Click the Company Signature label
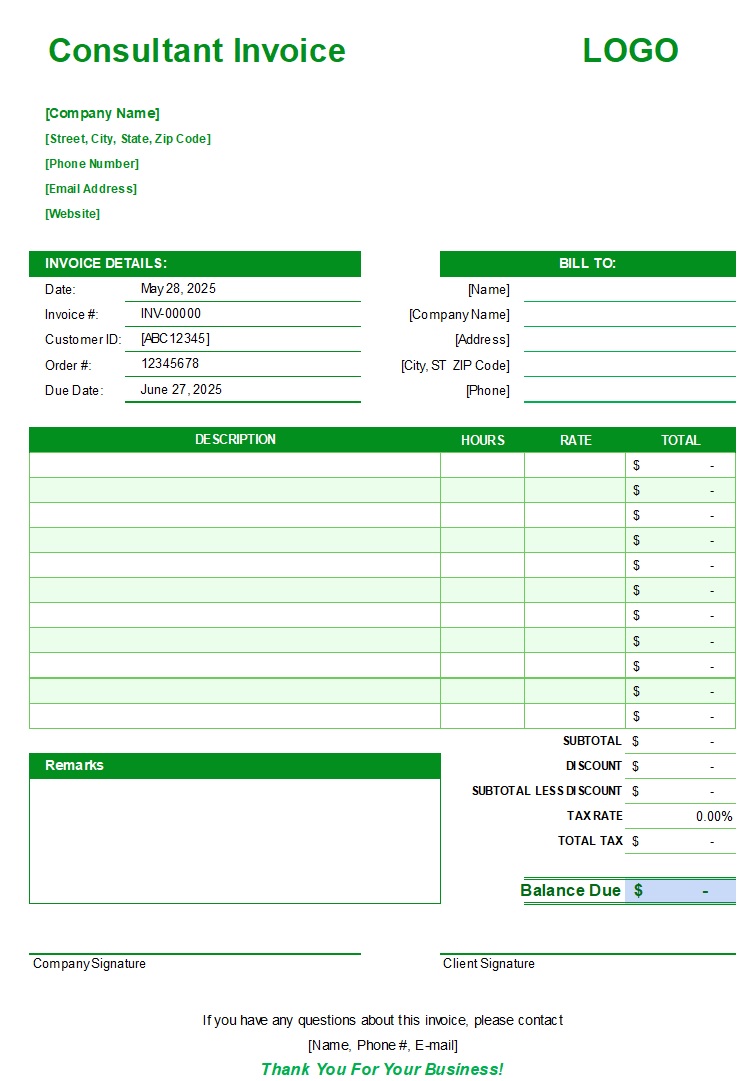Viewport: 737px width, 1081px height. (89, 964)
